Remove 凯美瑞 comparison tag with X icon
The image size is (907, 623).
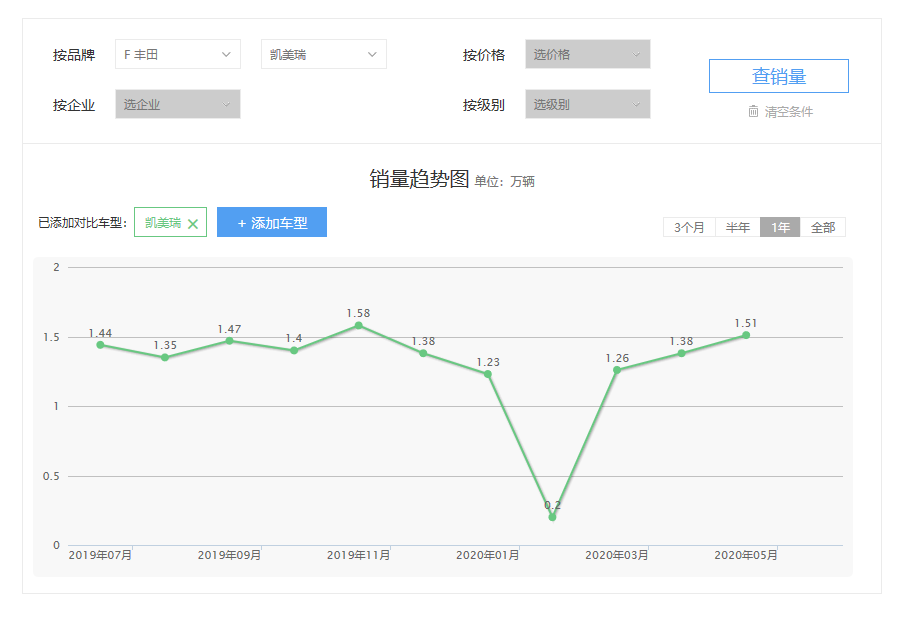193,224
